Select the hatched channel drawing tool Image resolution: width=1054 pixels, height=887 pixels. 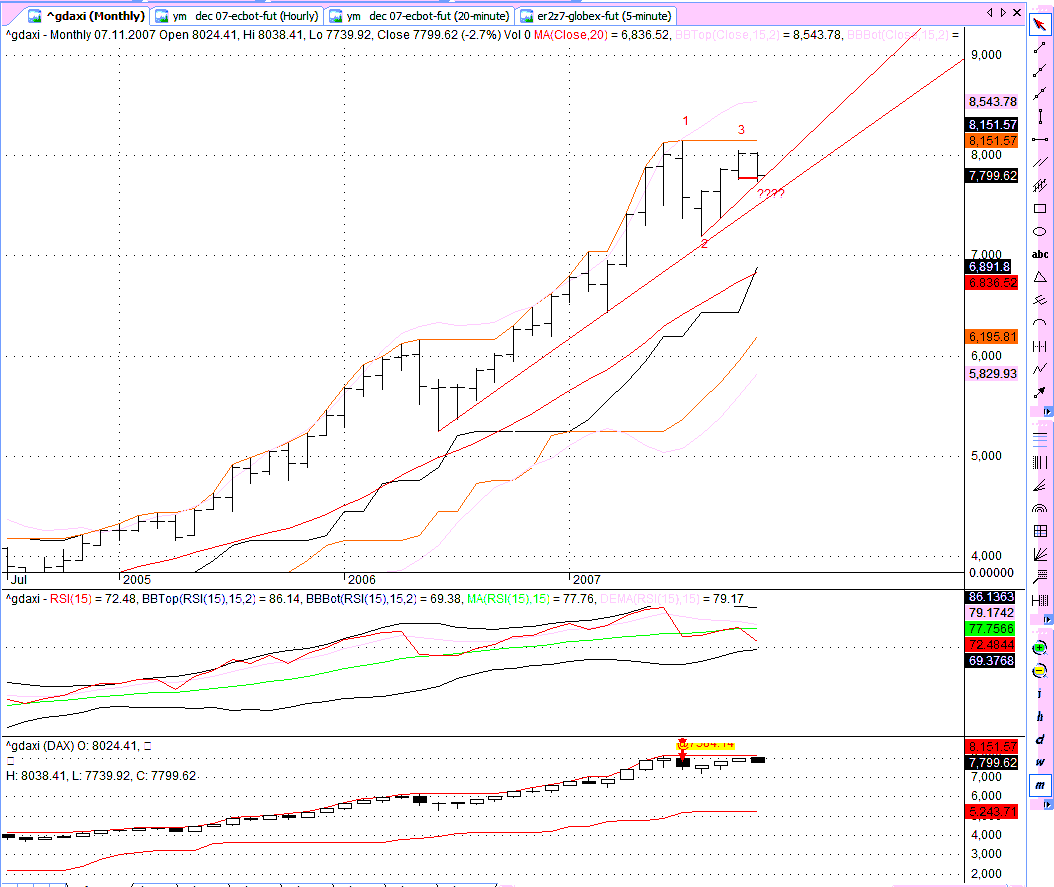point(1040,185)
